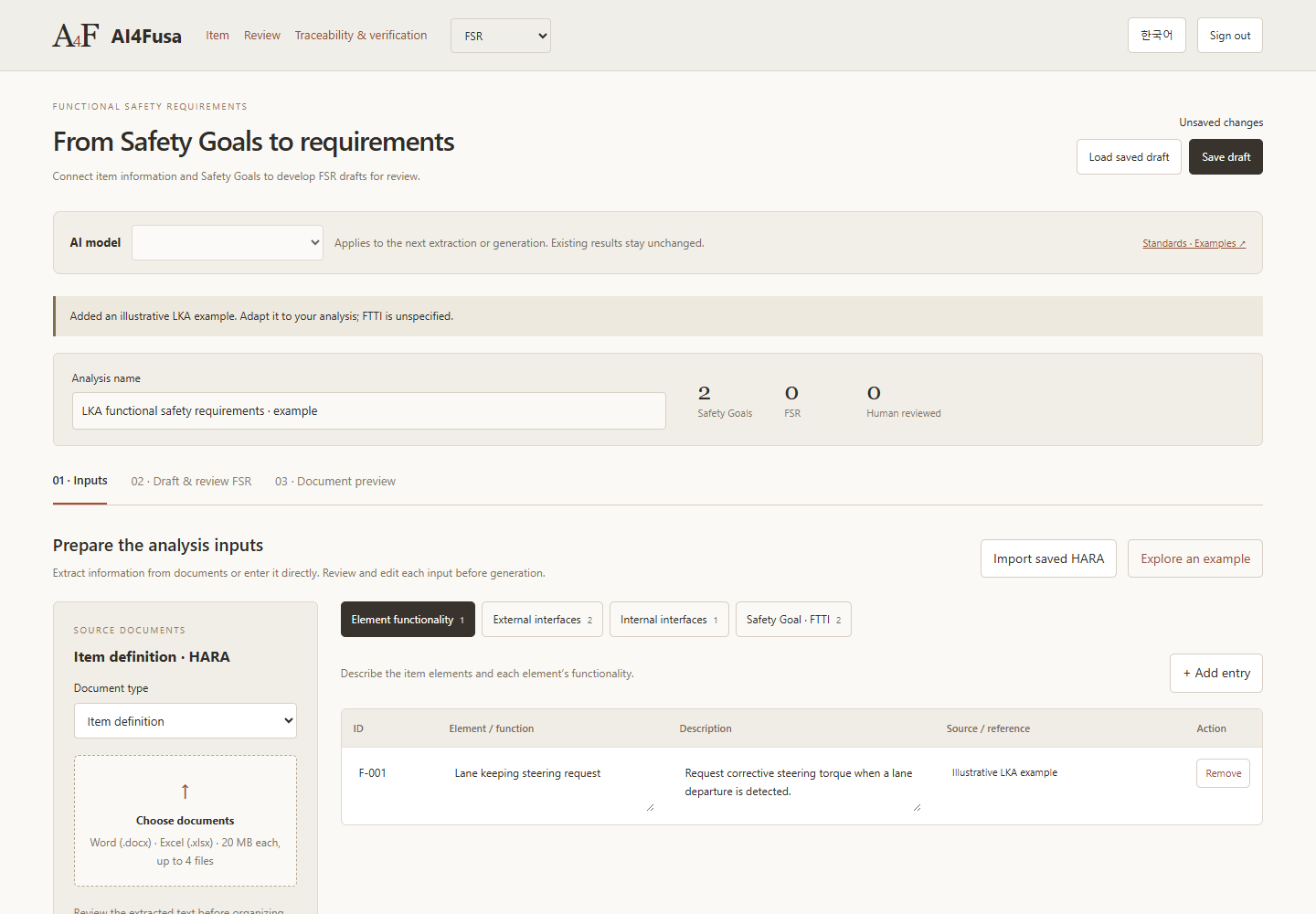This screenshot has height=914, width=1316.
Task: Click the AI4Fusa brand name
Action: point(146,37)
